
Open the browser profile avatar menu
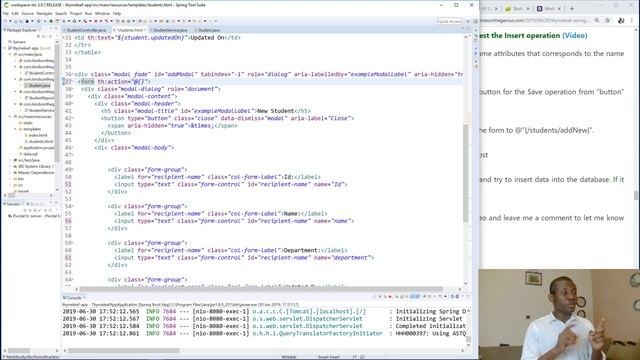pyautogui.click(x=621, y=20)
